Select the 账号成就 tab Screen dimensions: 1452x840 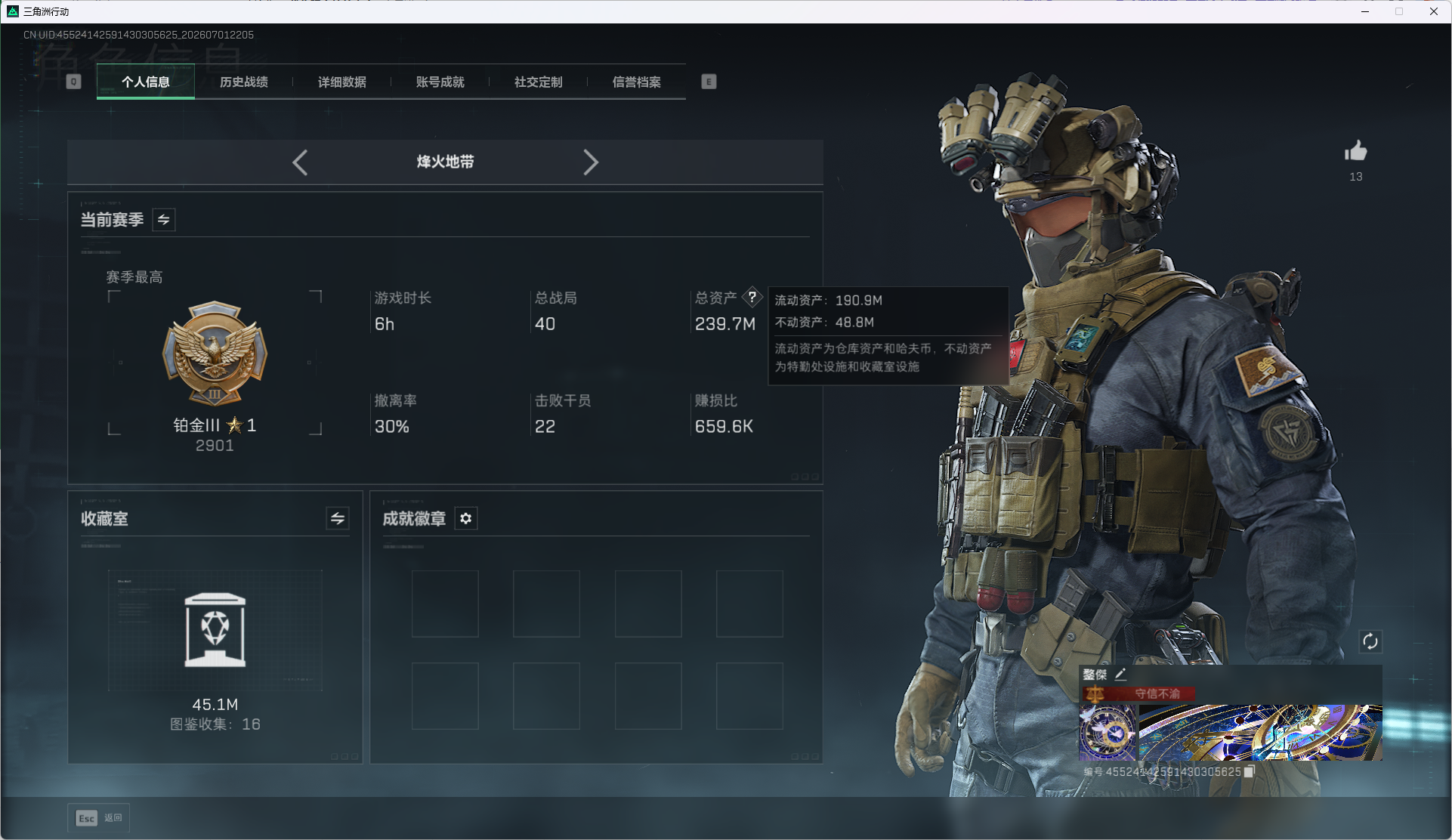(x=440, y=82)
